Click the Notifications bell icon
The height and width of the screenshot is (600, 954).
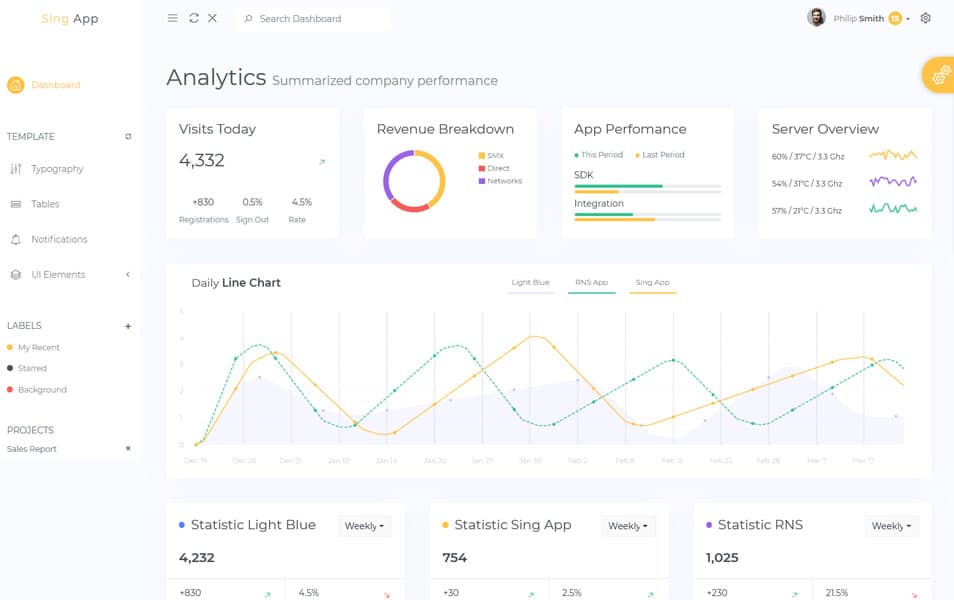point(14,238)
